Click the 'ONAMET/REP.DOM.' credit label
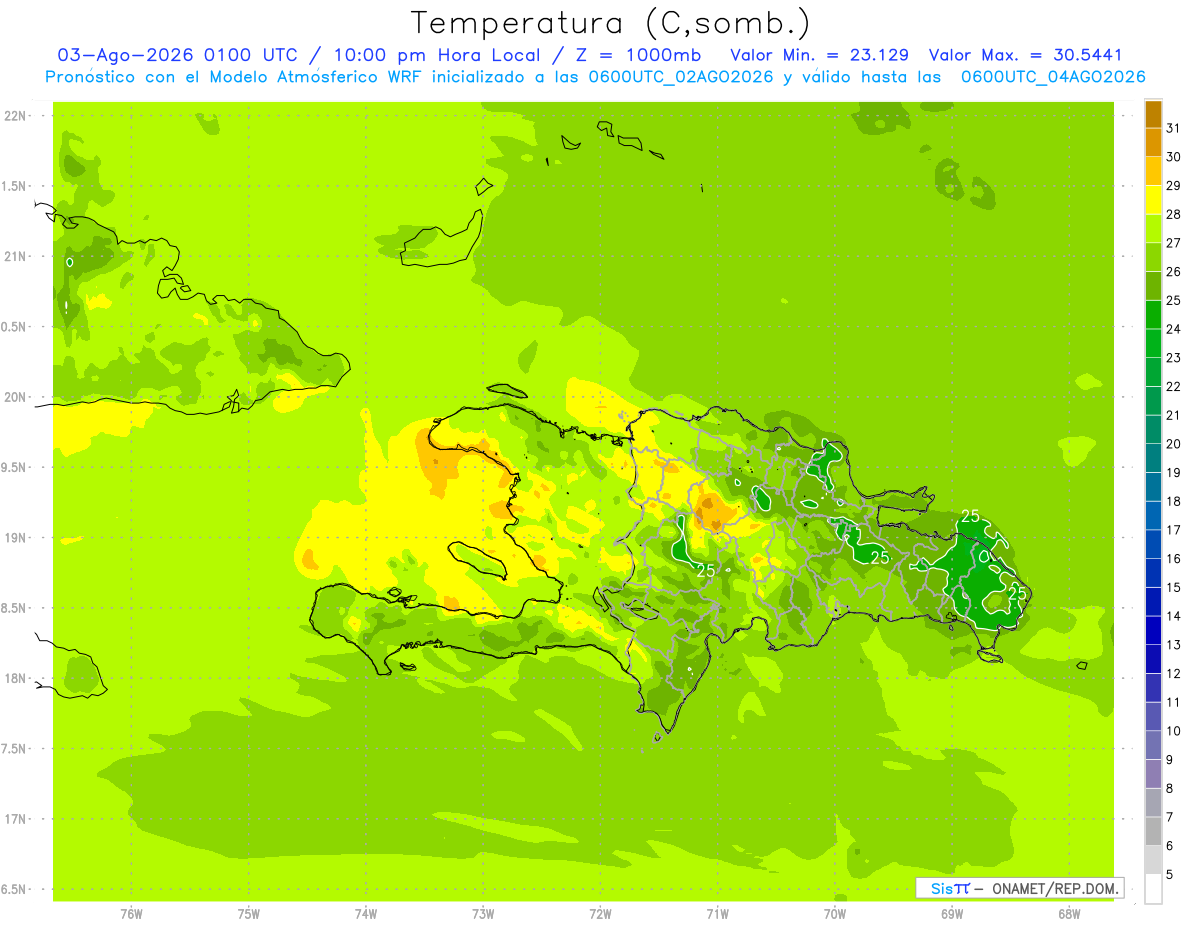Screen dimensions: 1200x927 click(1055, 888)
